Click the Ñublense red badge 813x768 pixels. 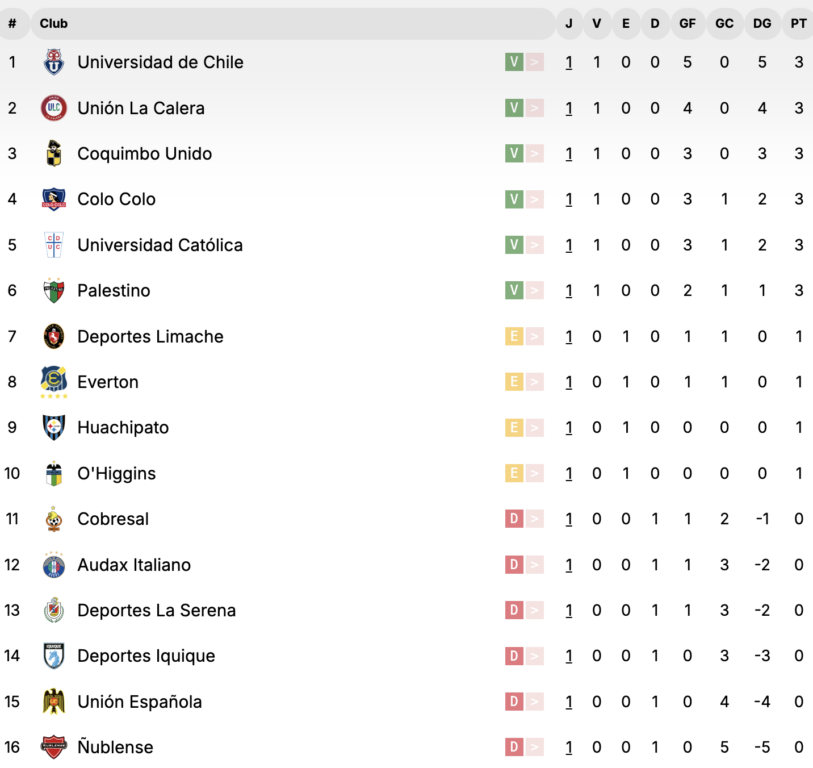pyautogui.click(x=53, y=747)
